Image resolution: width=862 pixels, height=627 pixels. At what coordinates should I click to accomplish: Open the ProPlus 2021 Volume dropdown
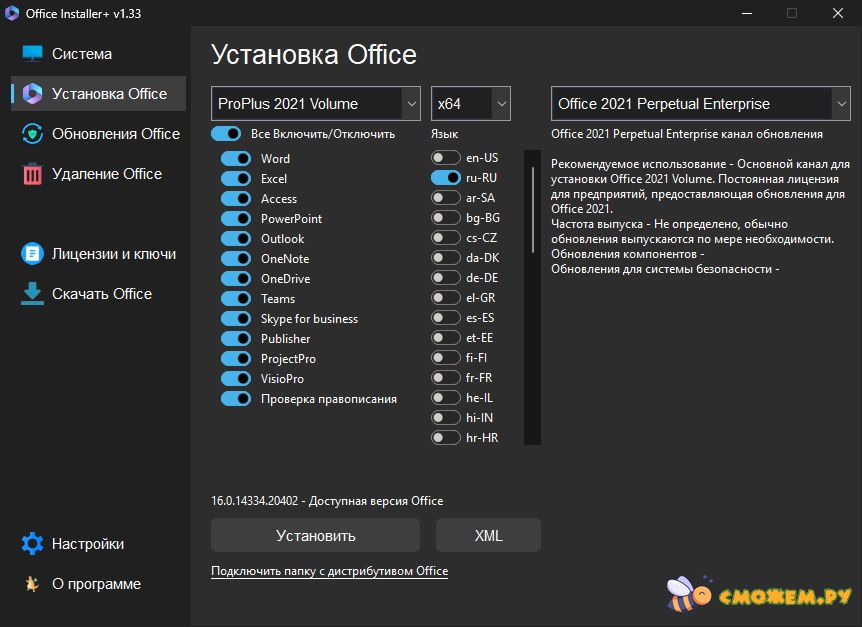(316, 104)
